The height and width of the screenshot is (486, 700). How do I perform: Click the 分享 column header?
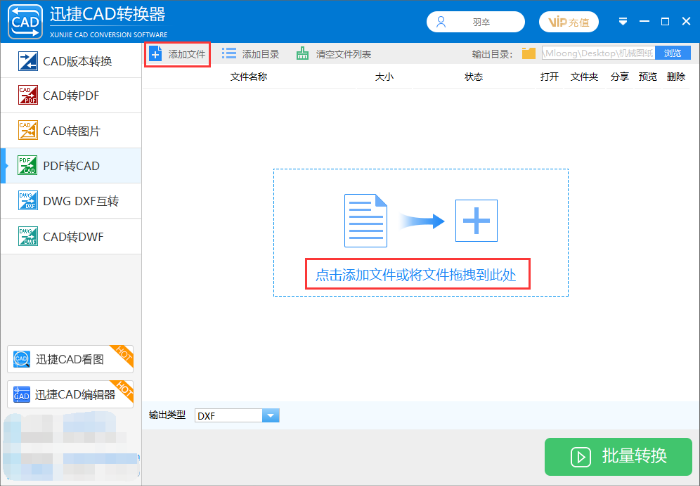[x=620, y=77]
